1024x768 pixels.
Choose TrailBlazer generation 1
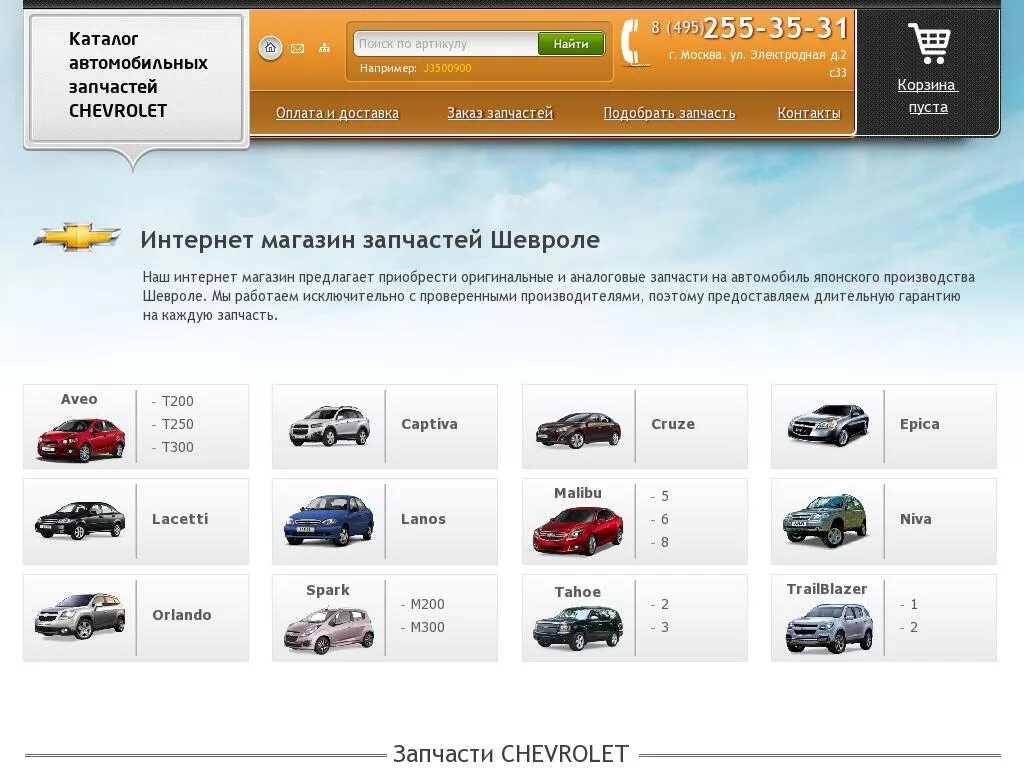(914, 604)
